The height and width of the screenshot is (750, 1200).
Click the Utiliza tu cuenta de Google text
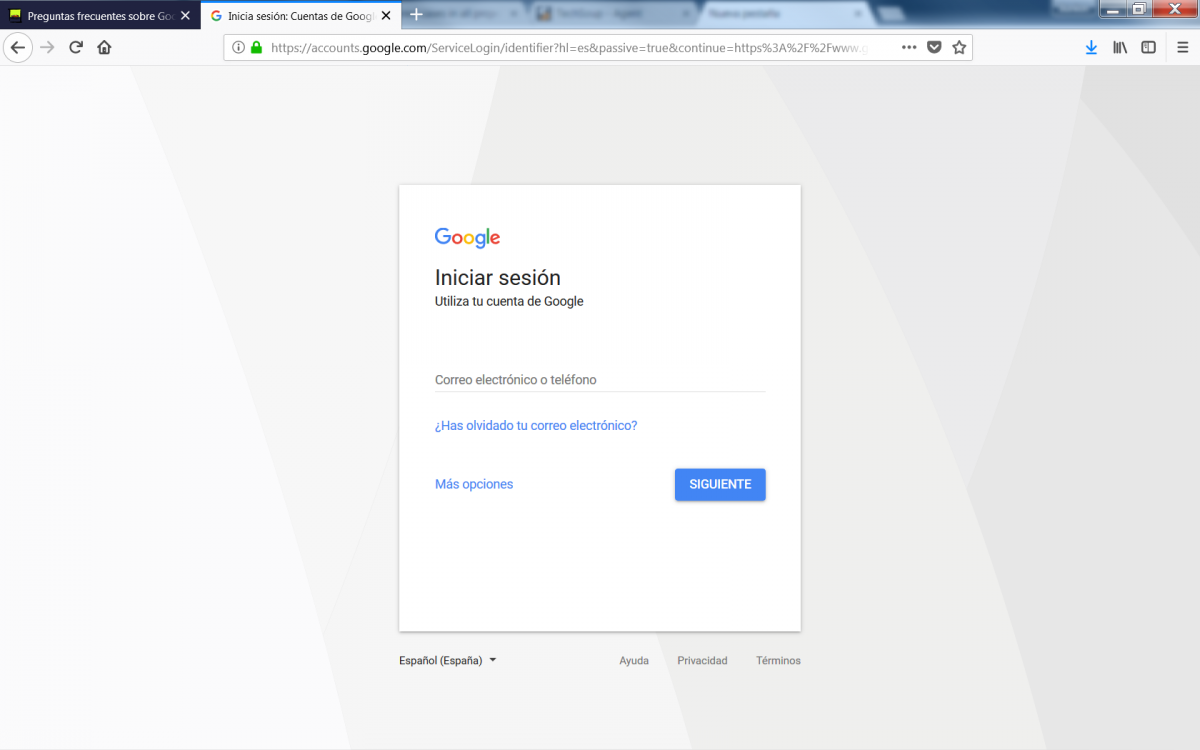point(509,301)
